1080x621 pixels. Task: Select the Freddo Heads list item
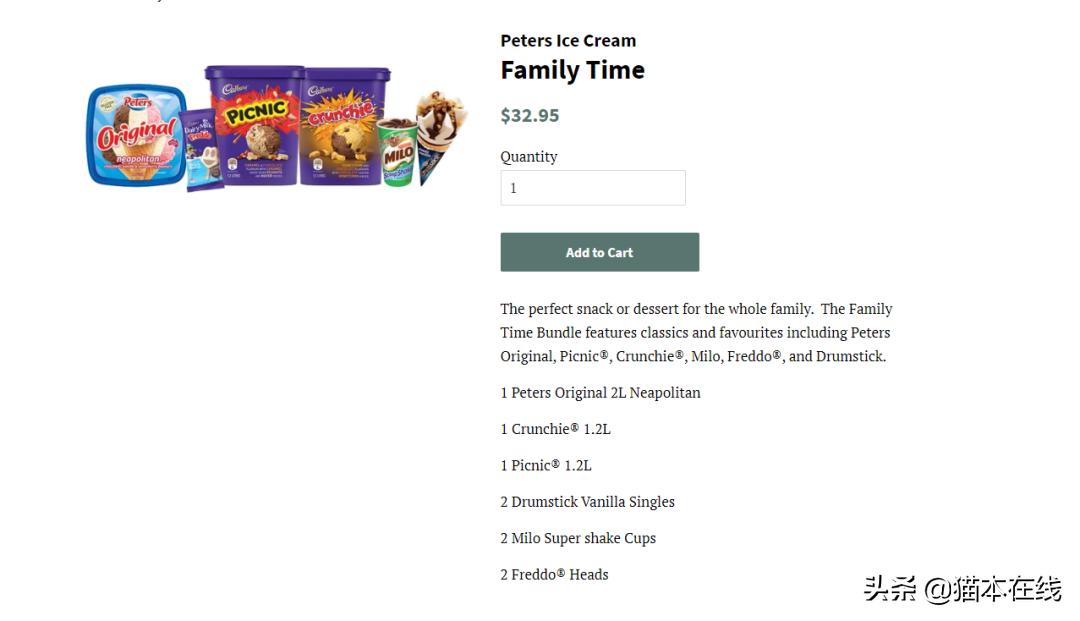554,574
